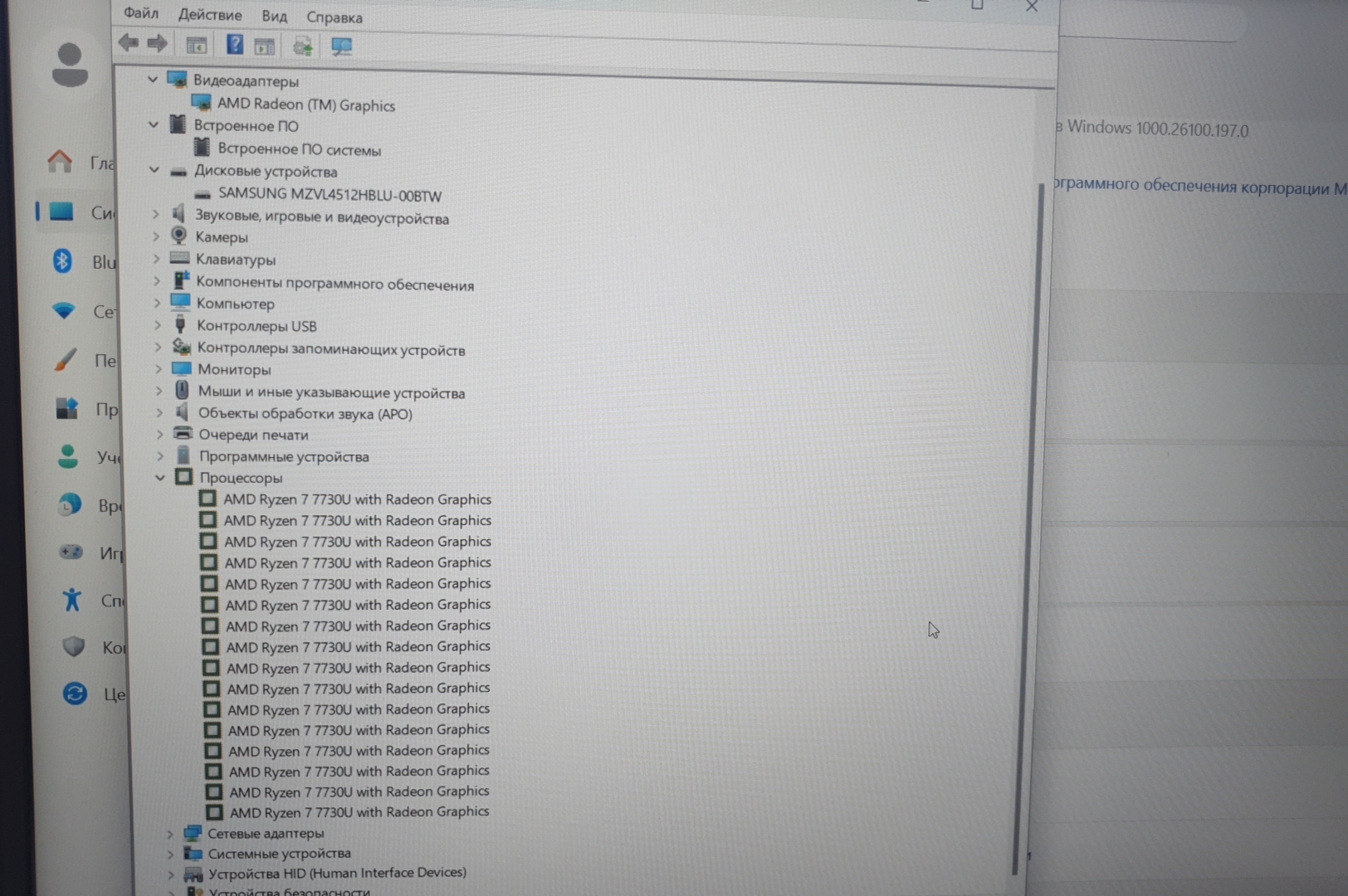Image resolution: width=1348 pixels, height=896 pixels.
Task: Open Bluetooth settings via sidebar icon
Action: (x=63, y=261)
